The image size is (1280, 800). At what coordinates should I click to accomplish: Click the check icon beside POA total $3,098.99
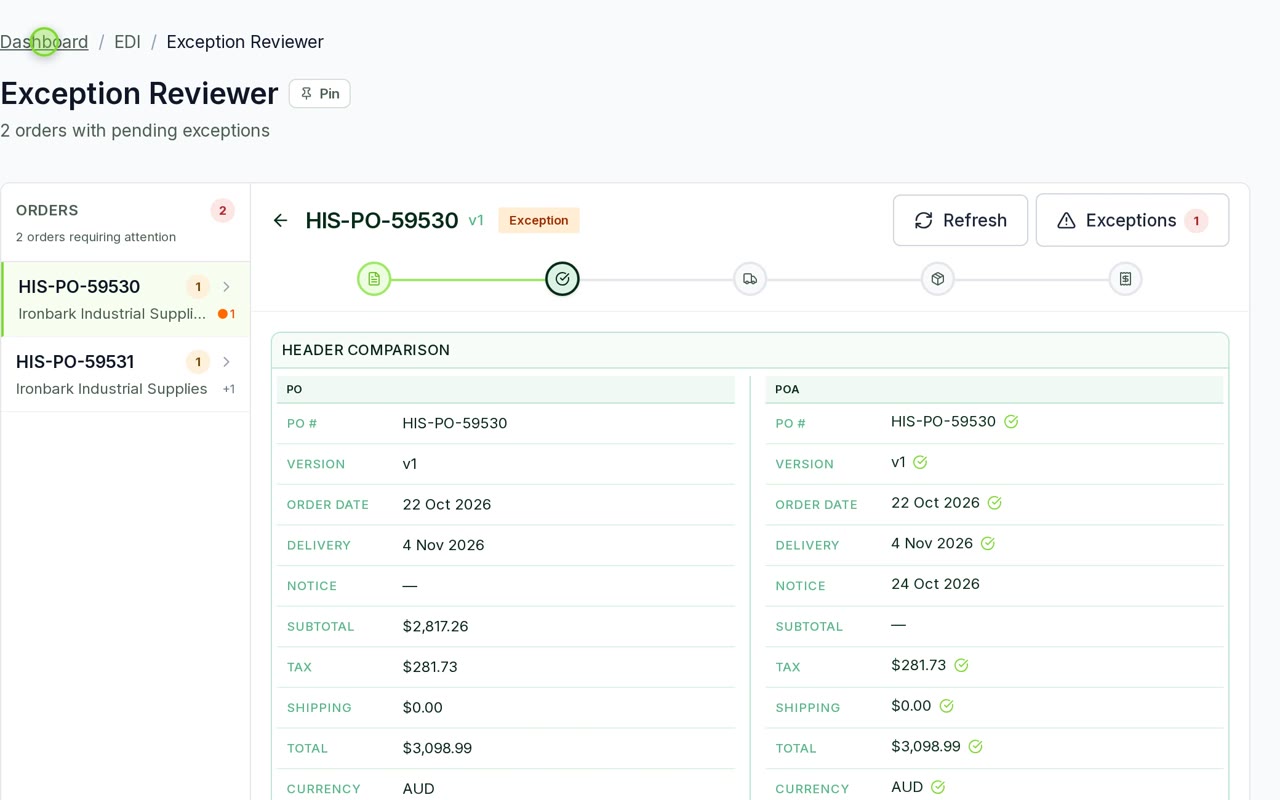point(975,747)
